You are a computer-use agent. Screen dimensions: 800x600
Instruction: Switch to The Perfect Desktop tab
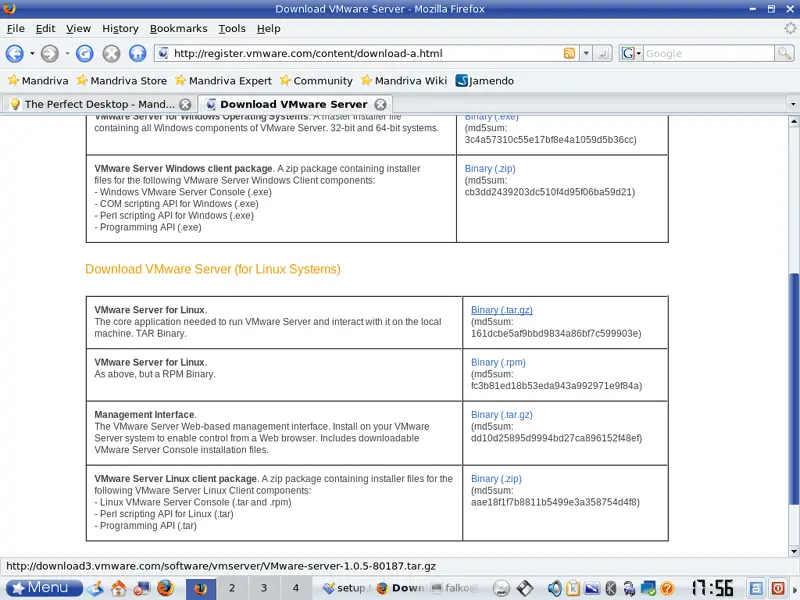99,104
